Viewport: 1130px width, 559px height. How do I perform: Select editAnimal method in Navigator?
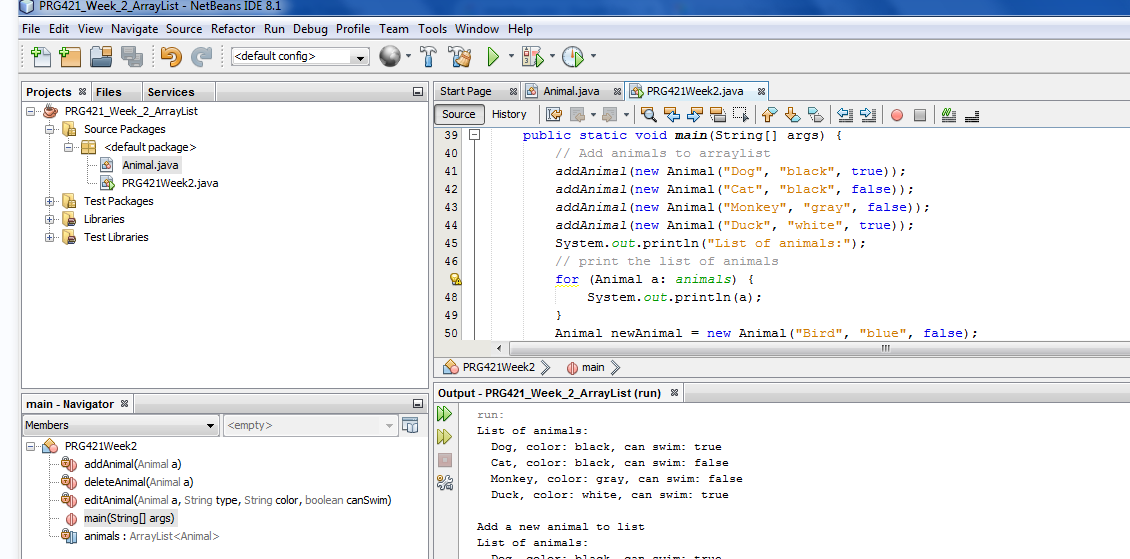tap(238, 501)
